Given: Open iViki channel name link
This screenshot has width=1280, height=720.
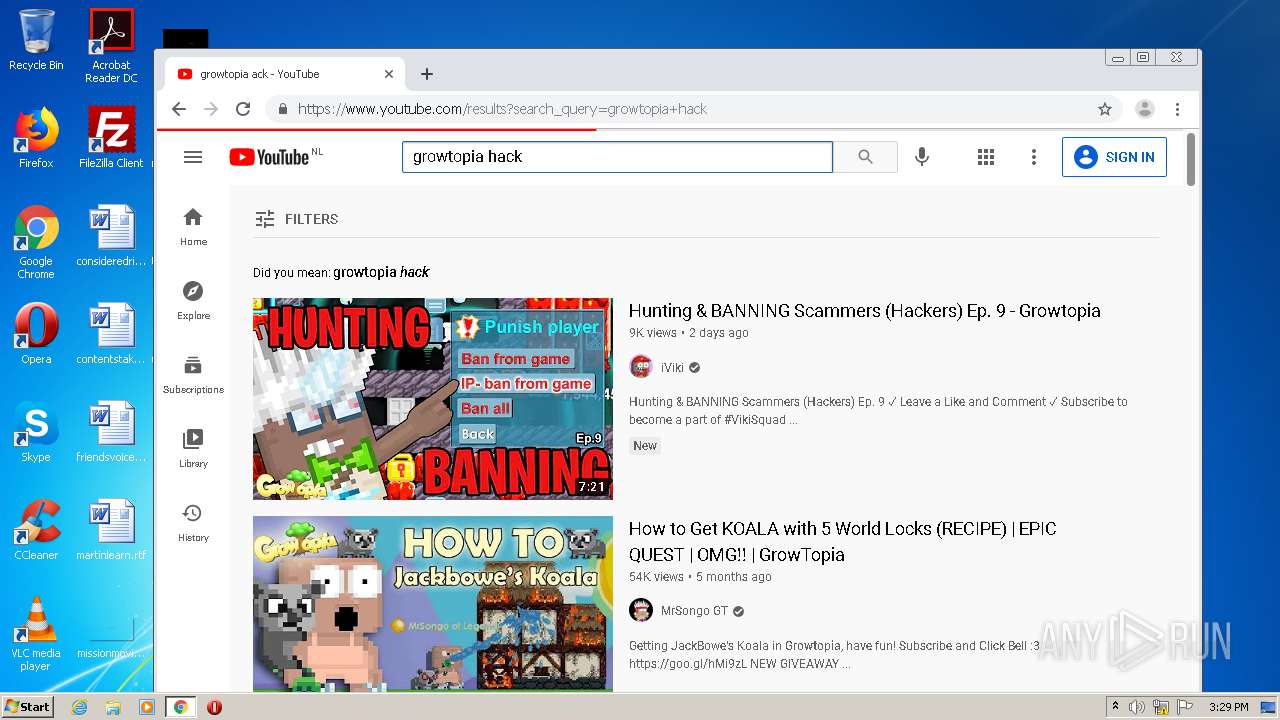Looking at the screenshot, I should (672, 367).
